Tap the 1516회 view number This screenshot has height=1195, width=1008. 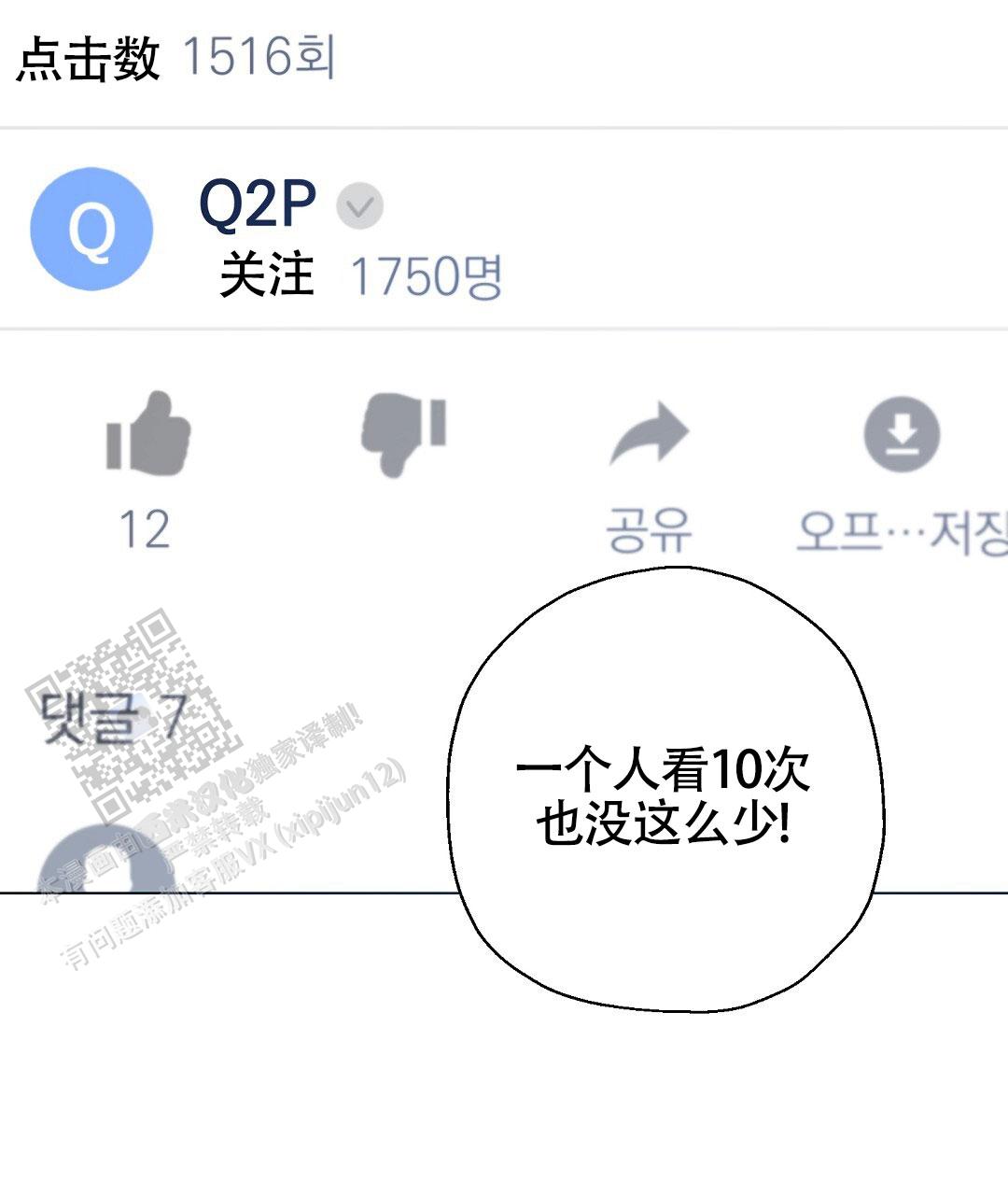coord(259,57)
